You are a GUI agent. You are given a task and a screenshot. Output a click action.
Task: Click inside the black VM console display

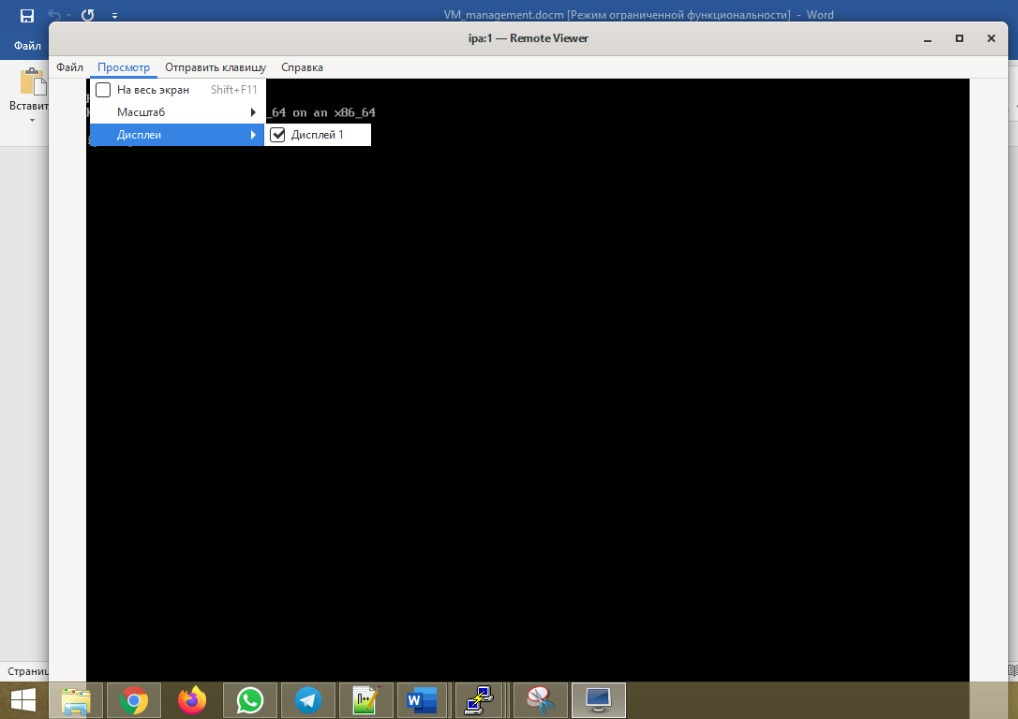[x=527, y=400]
